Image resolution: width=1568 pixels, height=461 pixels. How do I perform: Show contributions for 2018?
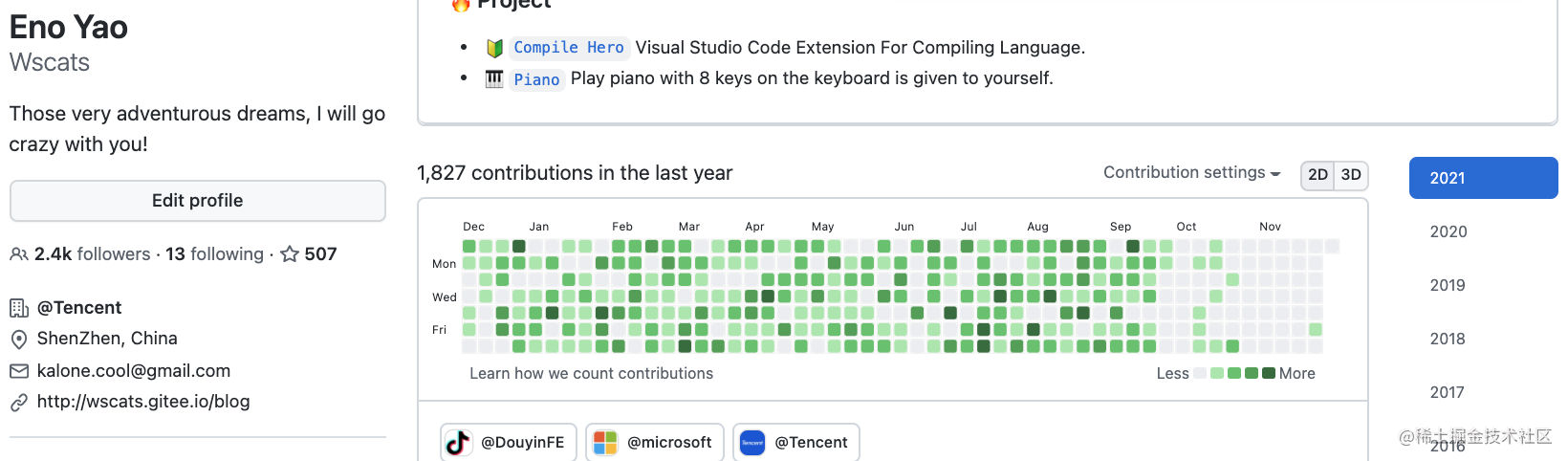[x=1447, y=339]
